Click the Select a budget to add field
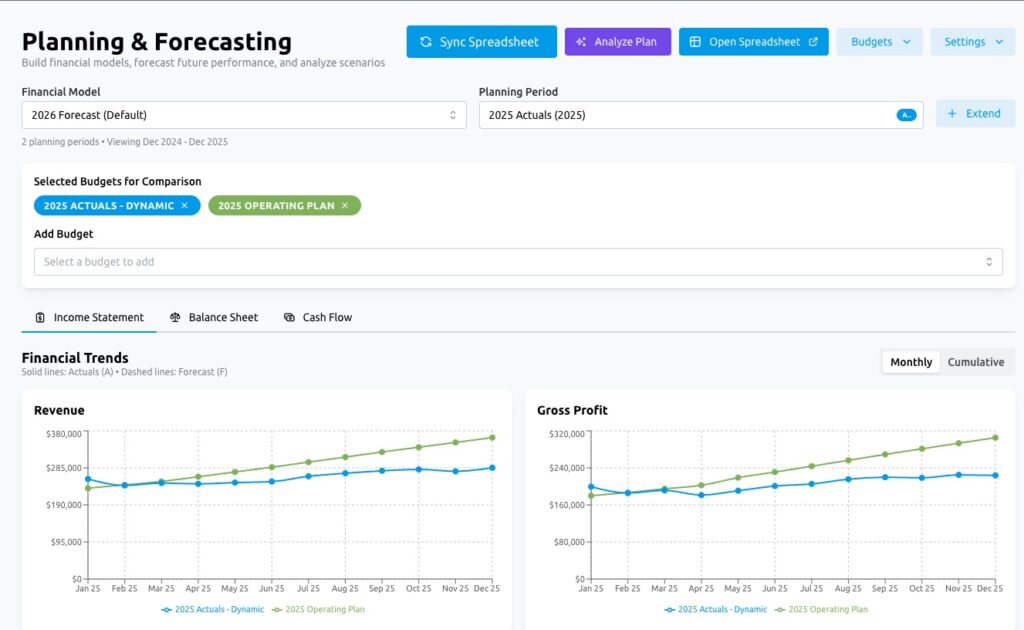1024x630 pixels. [518, 262]
